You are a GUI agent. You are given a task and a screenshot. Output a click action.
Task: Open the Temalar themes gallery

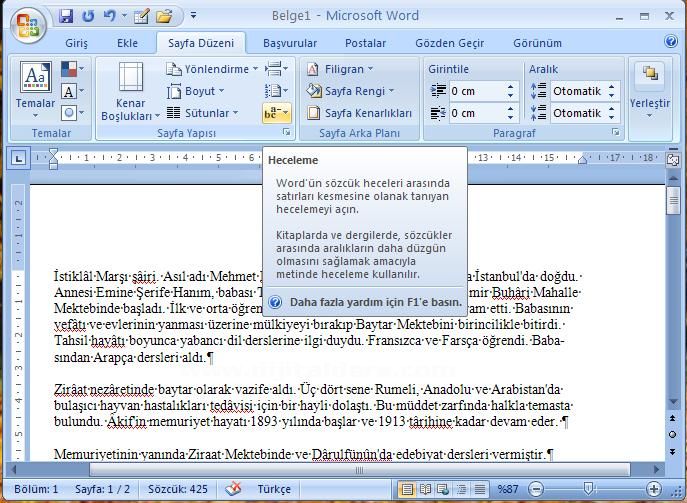(35, 90)
